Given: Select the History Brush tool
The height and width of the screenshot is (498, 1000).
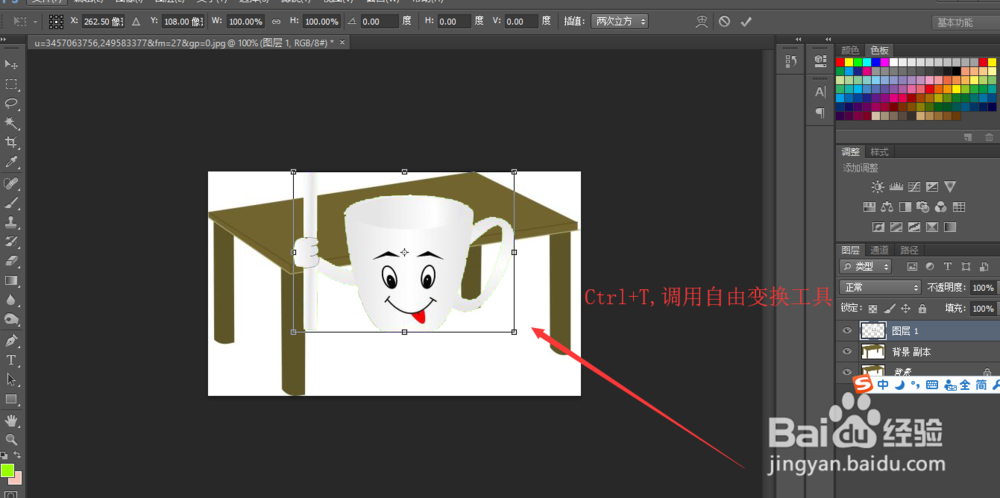Looking at the screenshot, I should click(11, 242).
